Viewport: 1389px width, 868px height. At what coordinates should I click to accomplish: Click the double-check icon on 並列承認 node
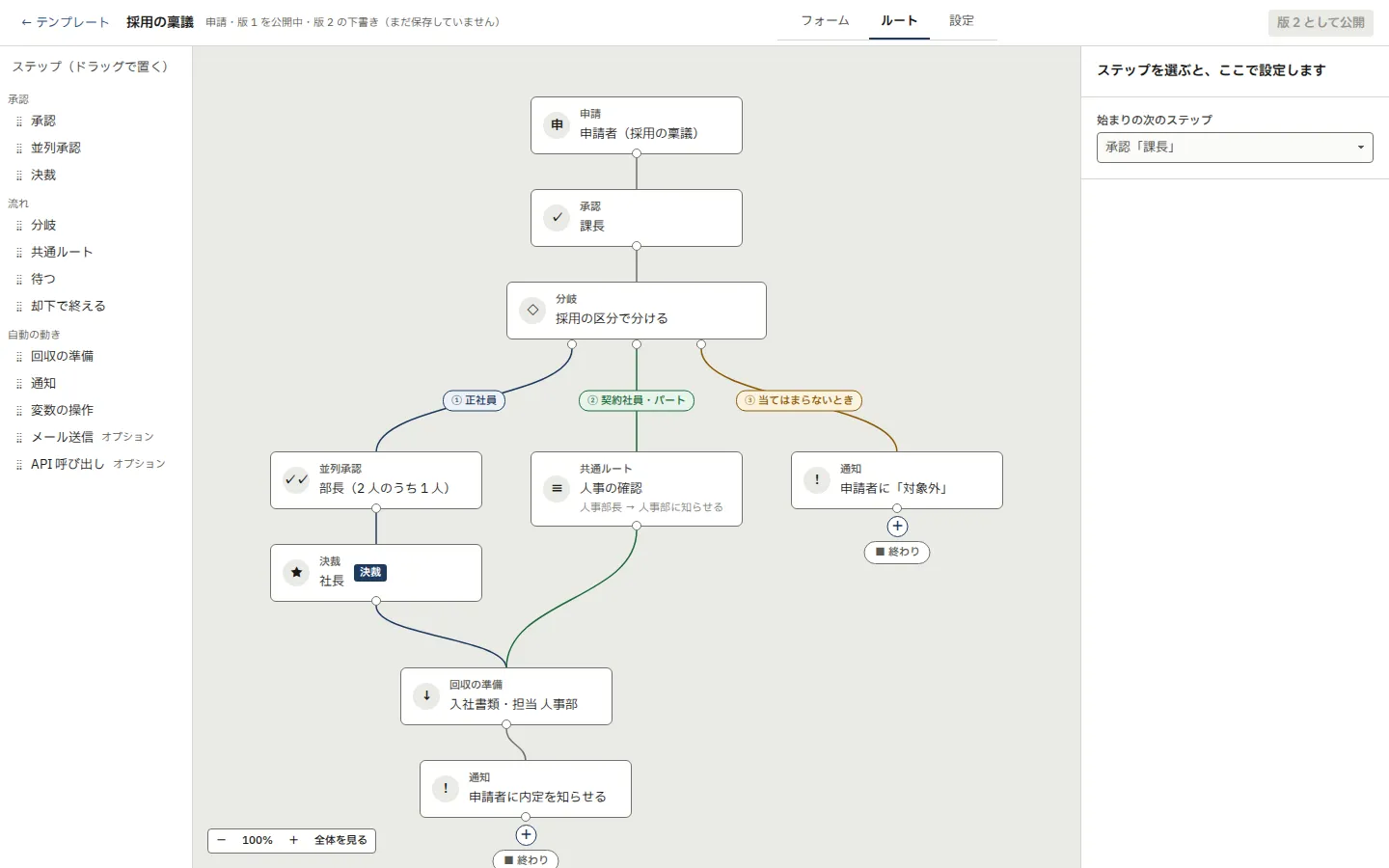[296, 479]
